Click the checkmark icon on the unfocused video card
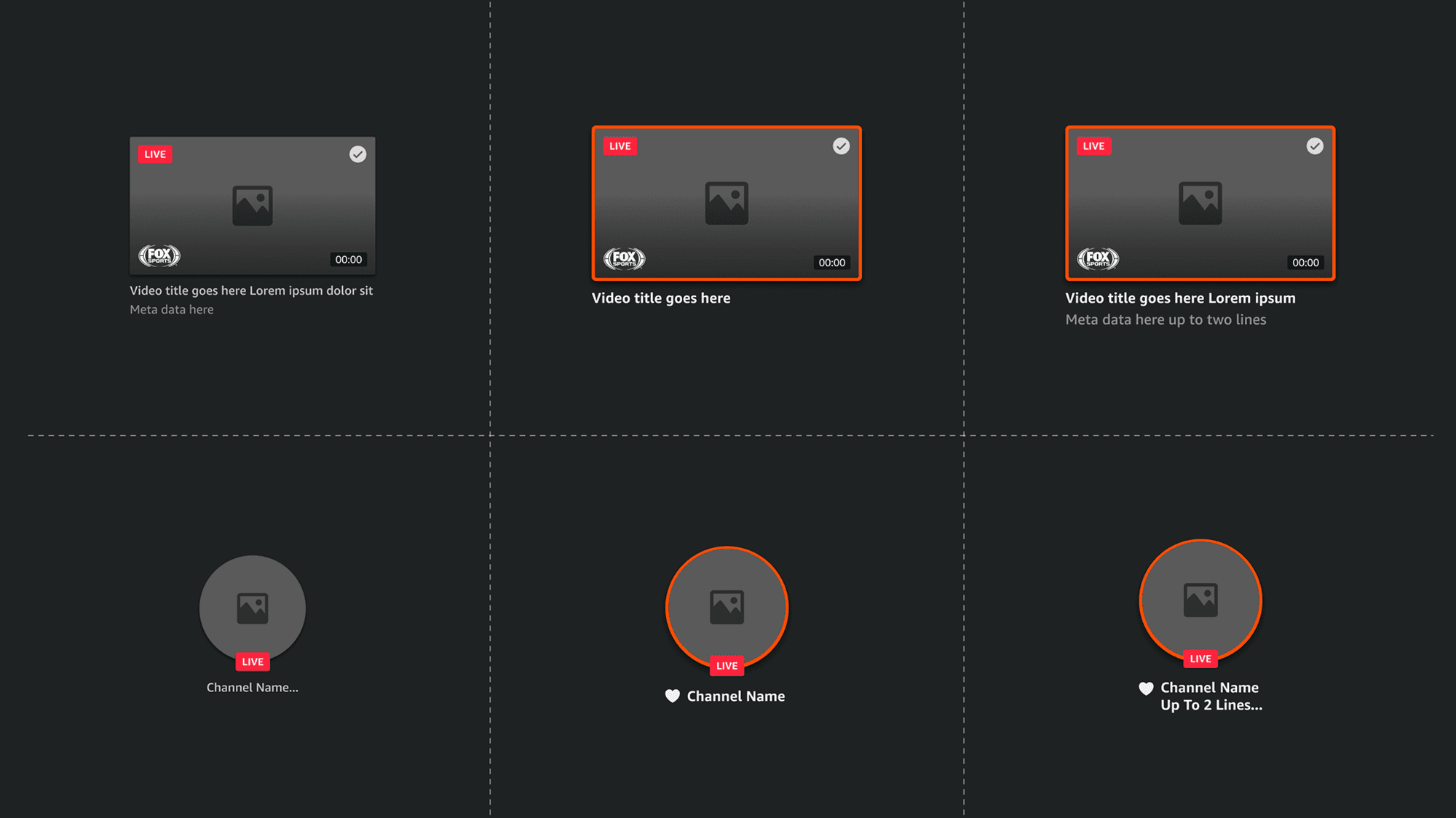Image resolution: width=1456 pixels, height=818 pixels. (357, 154)
